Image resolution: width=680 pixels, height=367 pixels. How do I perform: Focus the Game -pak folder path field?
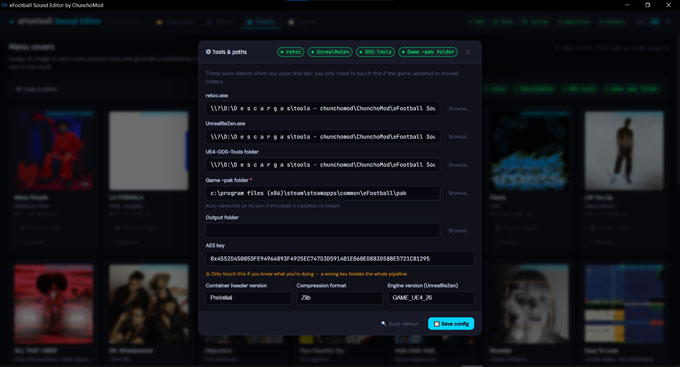(323, 193)
